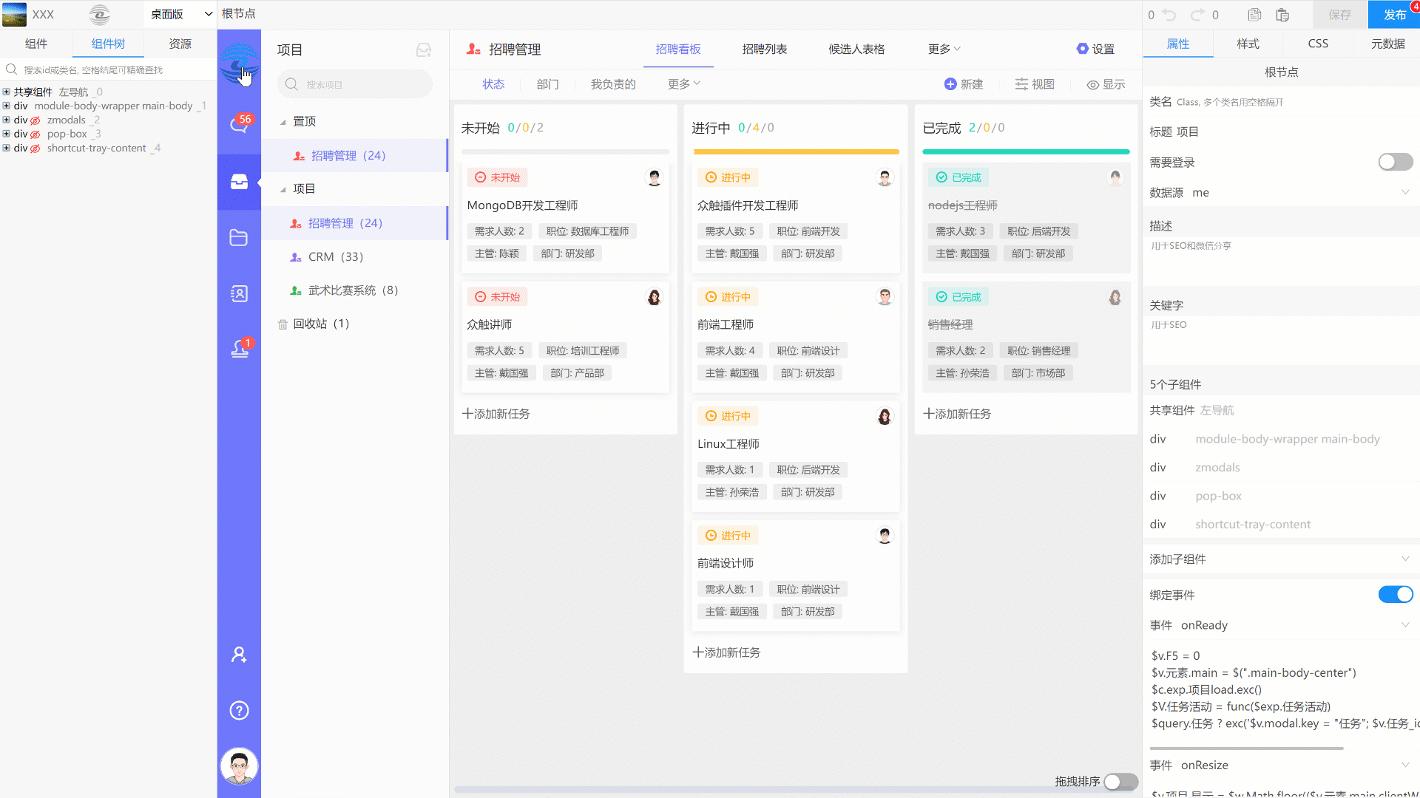
Task: Toggle the 拖拽排序 switch
Action: [1120, 782]
